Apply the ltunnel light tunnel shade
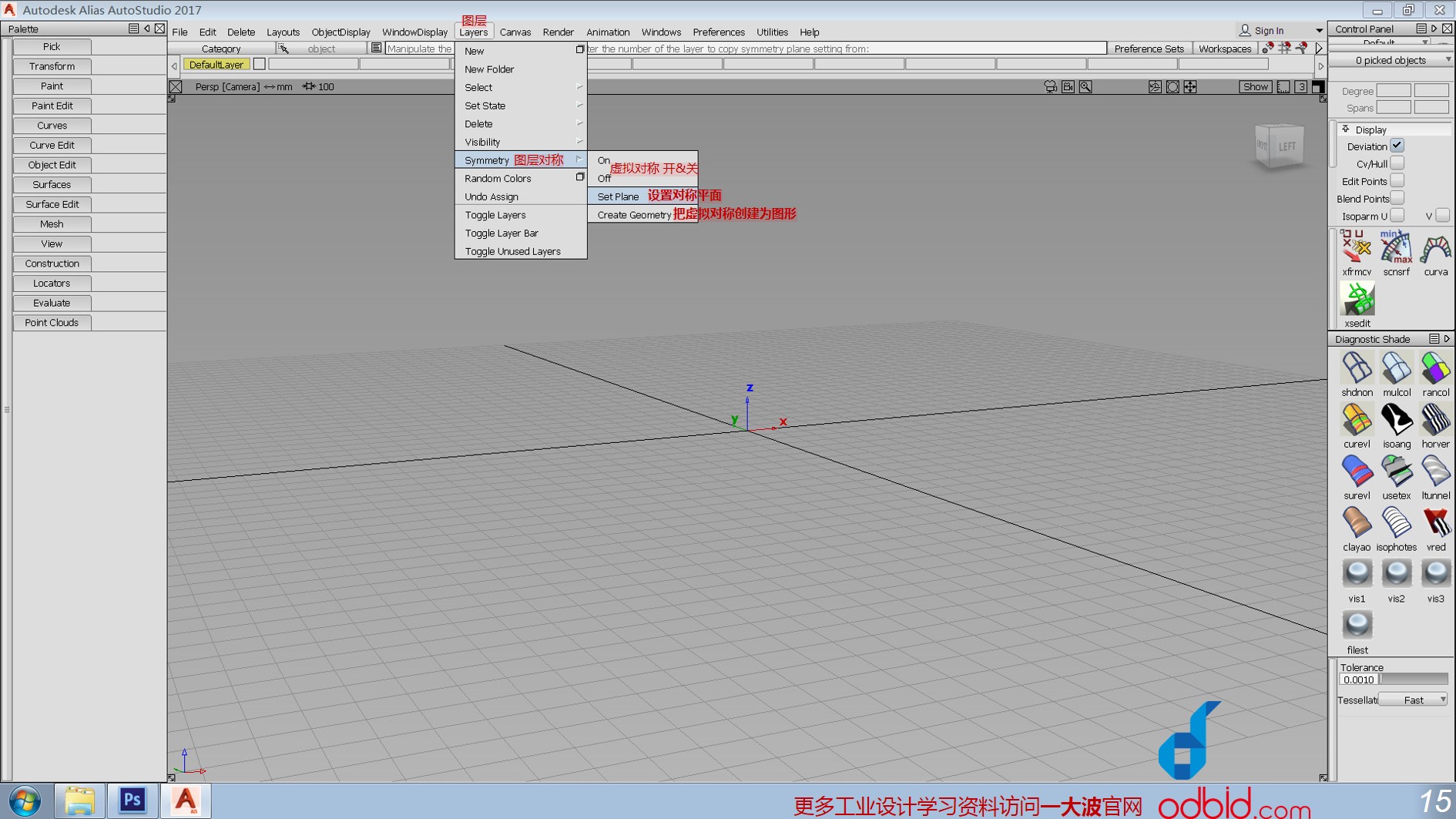This screenshot has width=1456, height=819. coord(1435,472)
